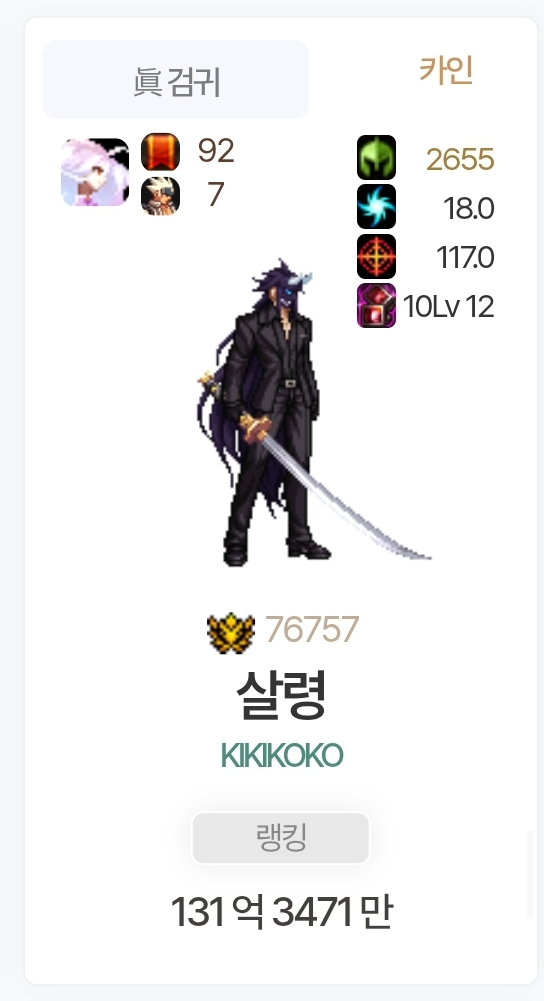
Task: Open the 카인 server label
Action: [446, 70]
